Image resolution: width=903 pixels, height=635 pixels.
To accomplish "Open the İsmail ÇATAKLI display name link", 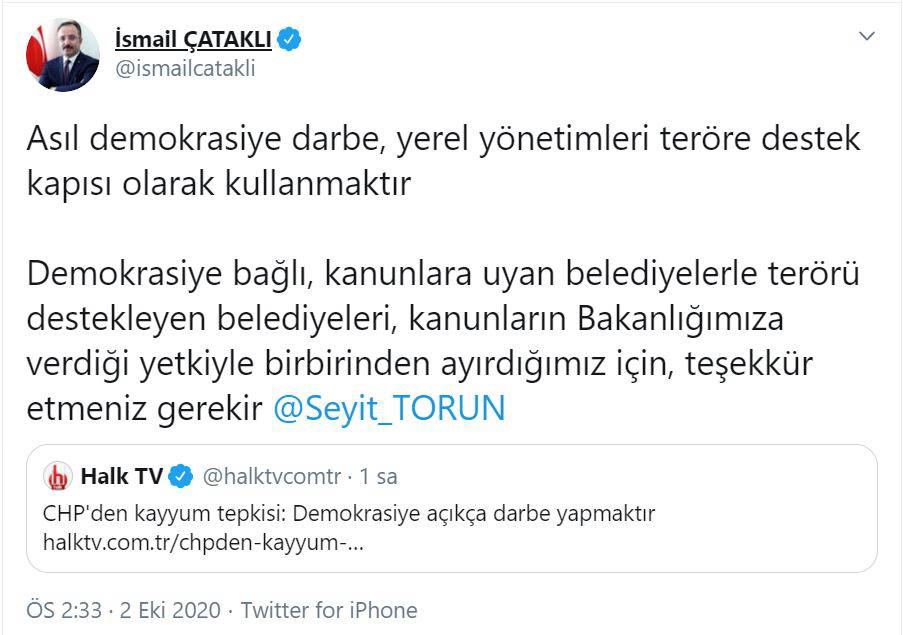I will (194, 39).
